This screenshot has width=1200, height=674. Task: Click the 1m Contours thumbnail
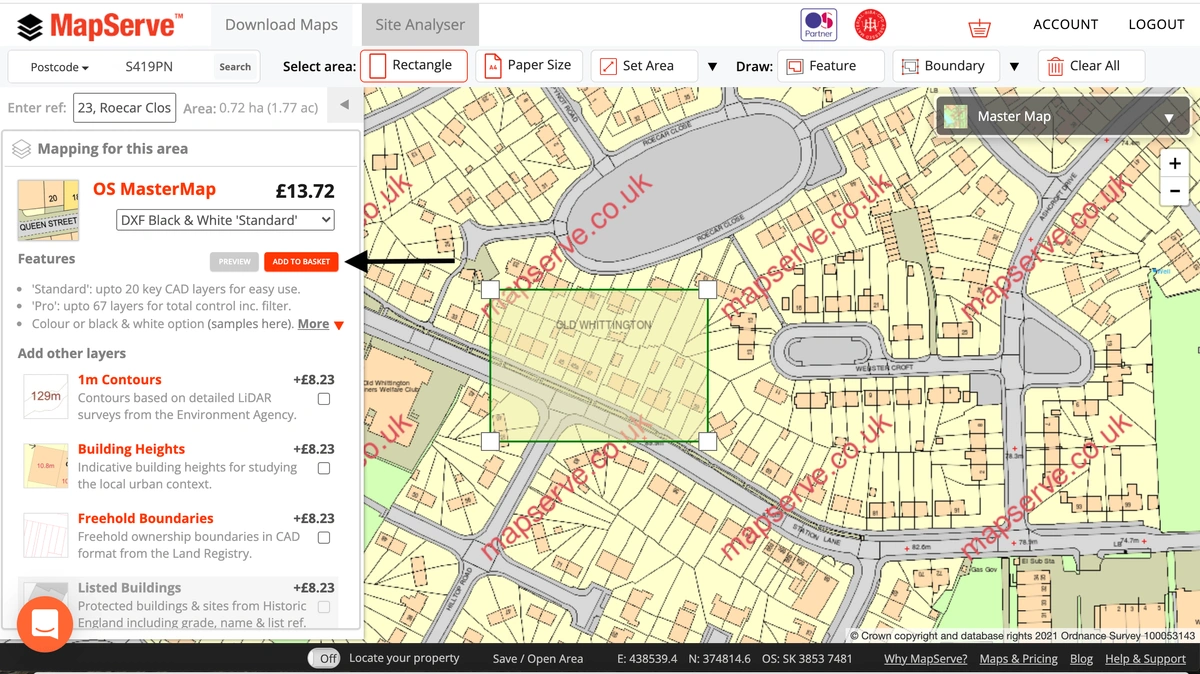[46, 396]
